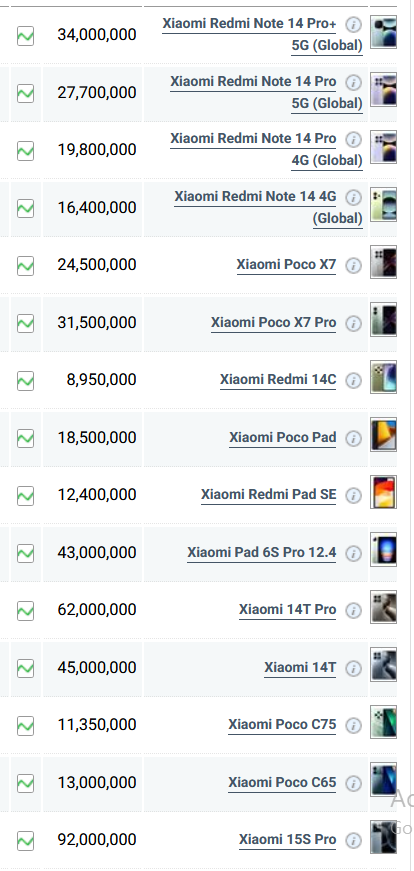
Task: Click the Xiaomi Poco Pad thumbnail image
Action: pos(383,434)
